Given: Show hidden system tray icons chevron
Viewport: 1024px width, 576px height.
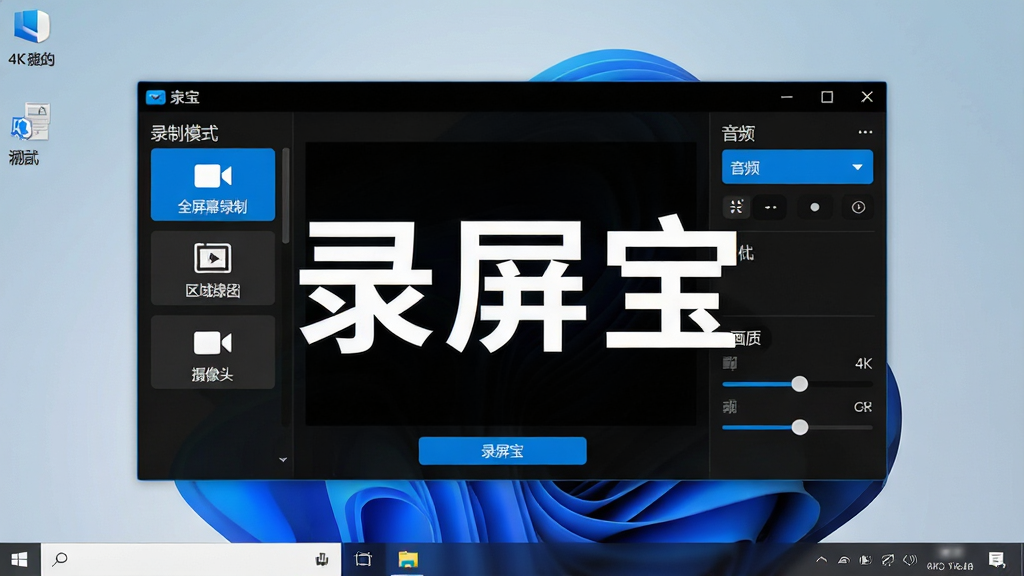Looking at the screenshot, I should [x=822, y=560].
